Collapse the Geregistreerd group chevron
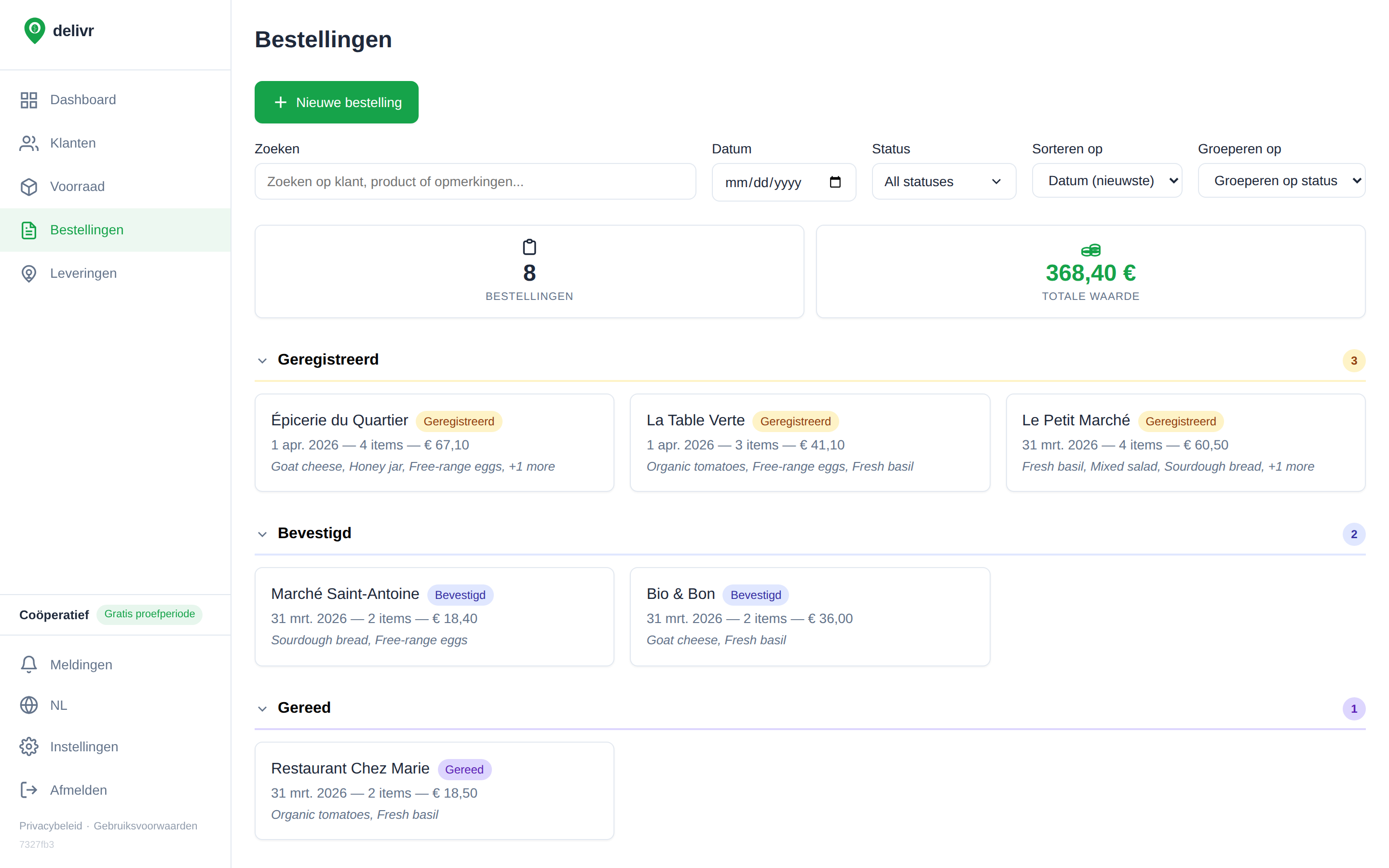The width and height of the screenshot is (1389, 868). click(262, 361)
